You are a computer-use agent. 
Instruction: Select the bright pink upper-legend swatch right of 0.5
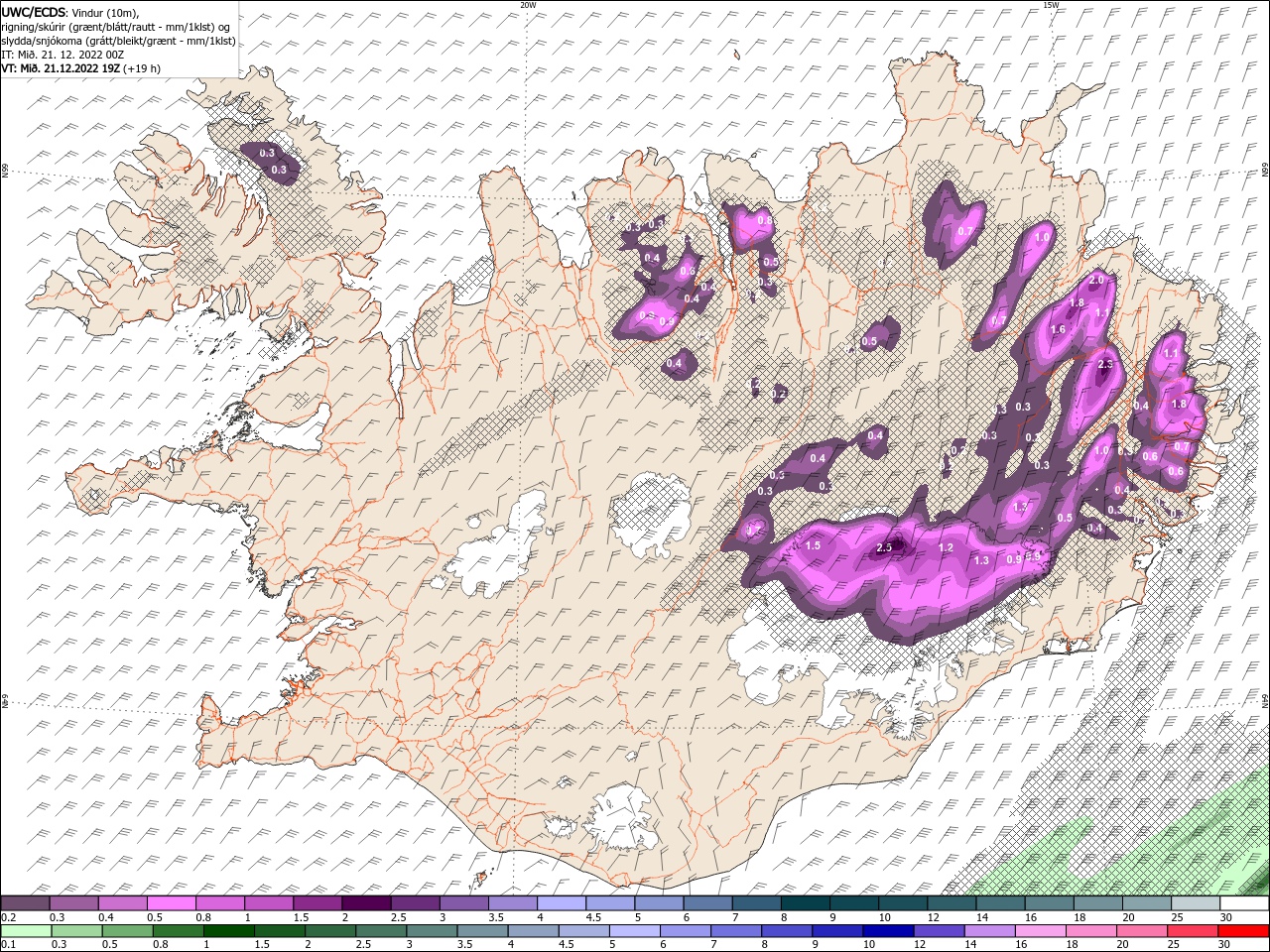171,903
